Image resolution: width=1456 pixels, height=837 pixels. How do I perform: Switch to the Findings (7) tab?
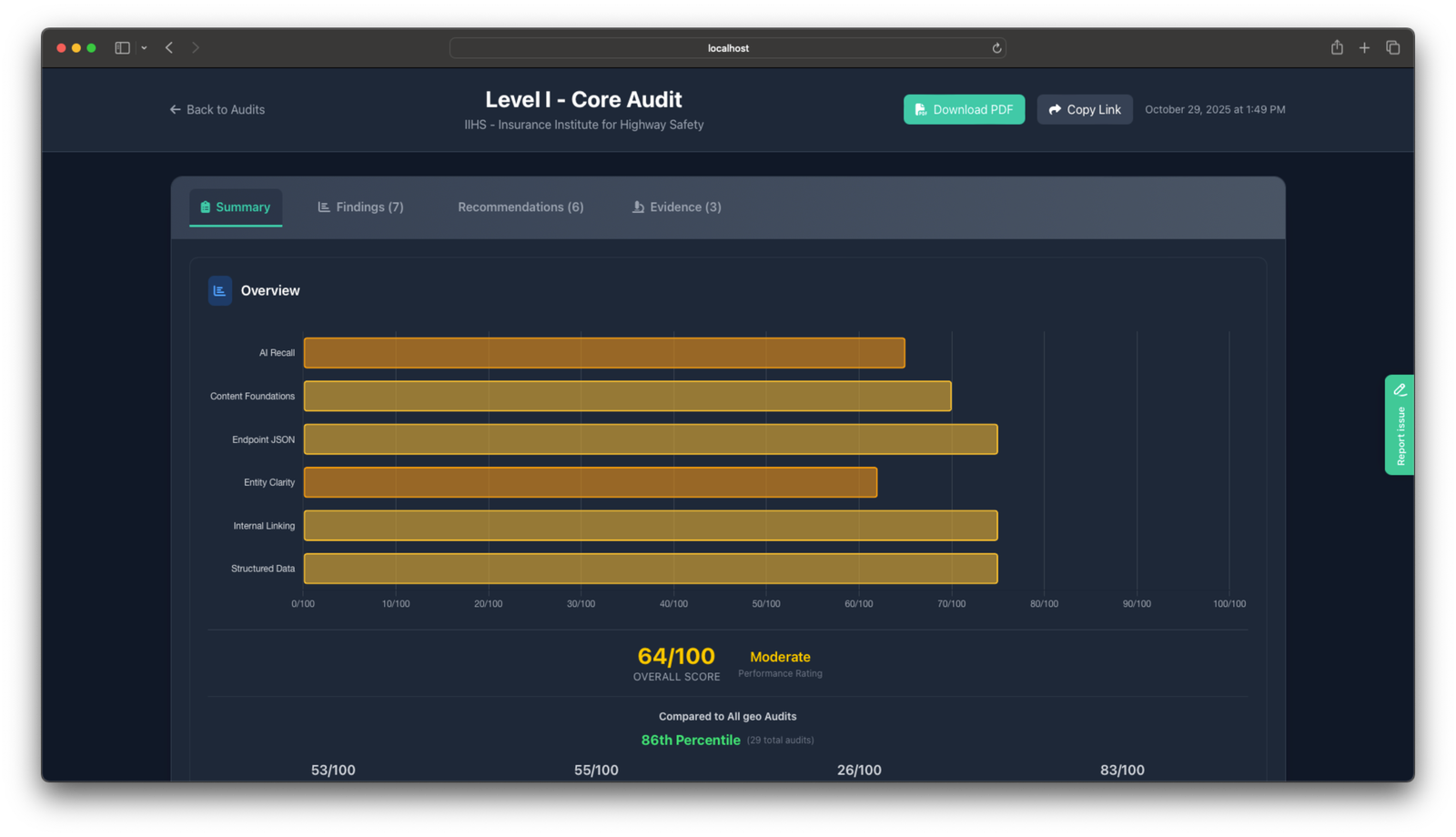tap(360, 207)
